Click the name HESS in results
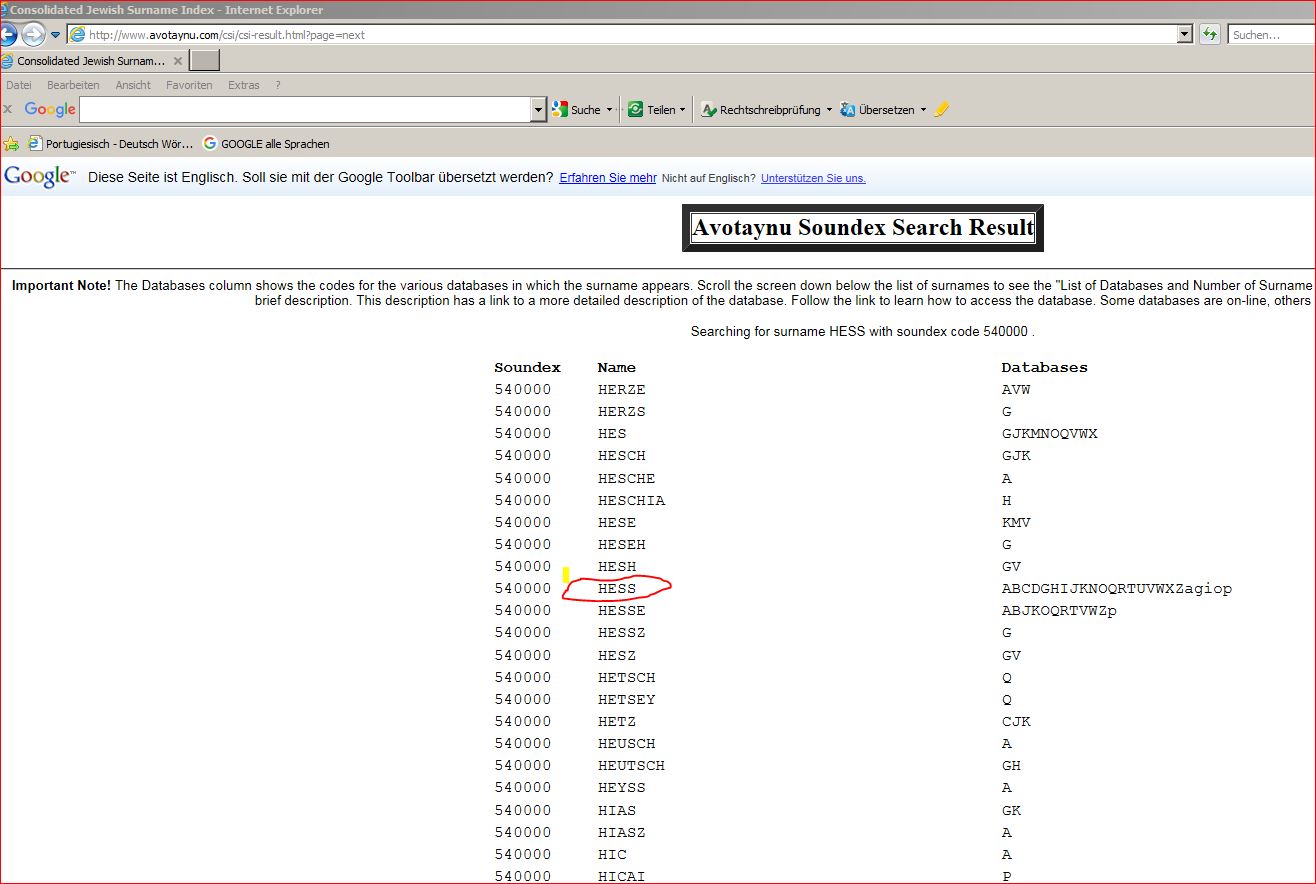 coord(617,588)
